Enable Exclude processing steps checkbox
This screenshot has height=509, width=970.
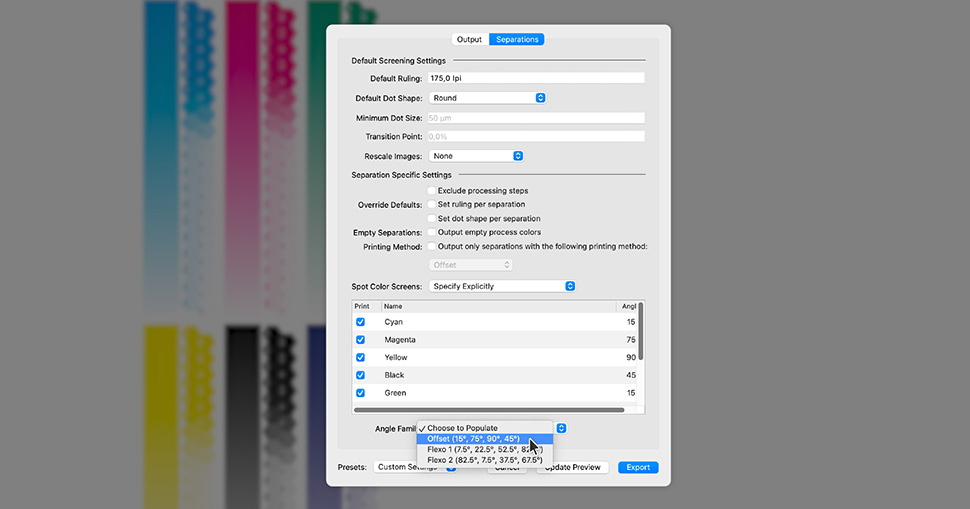[x=432, y=190]
